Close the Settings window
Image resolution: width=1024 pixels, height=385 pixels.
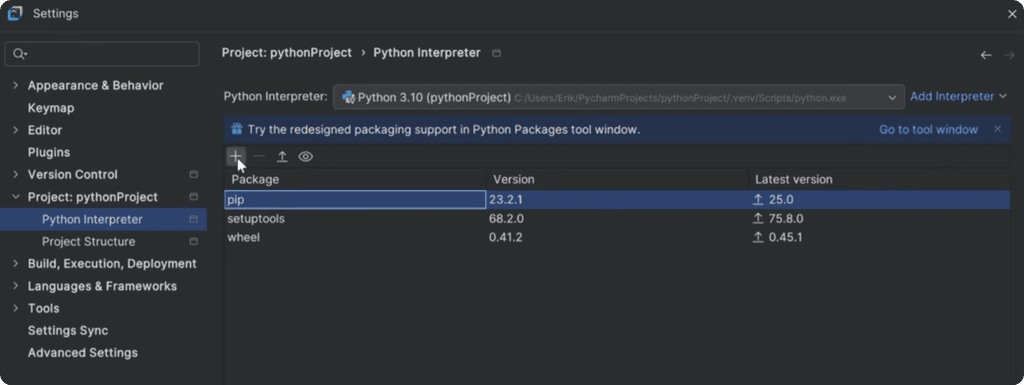point(1012,14)
